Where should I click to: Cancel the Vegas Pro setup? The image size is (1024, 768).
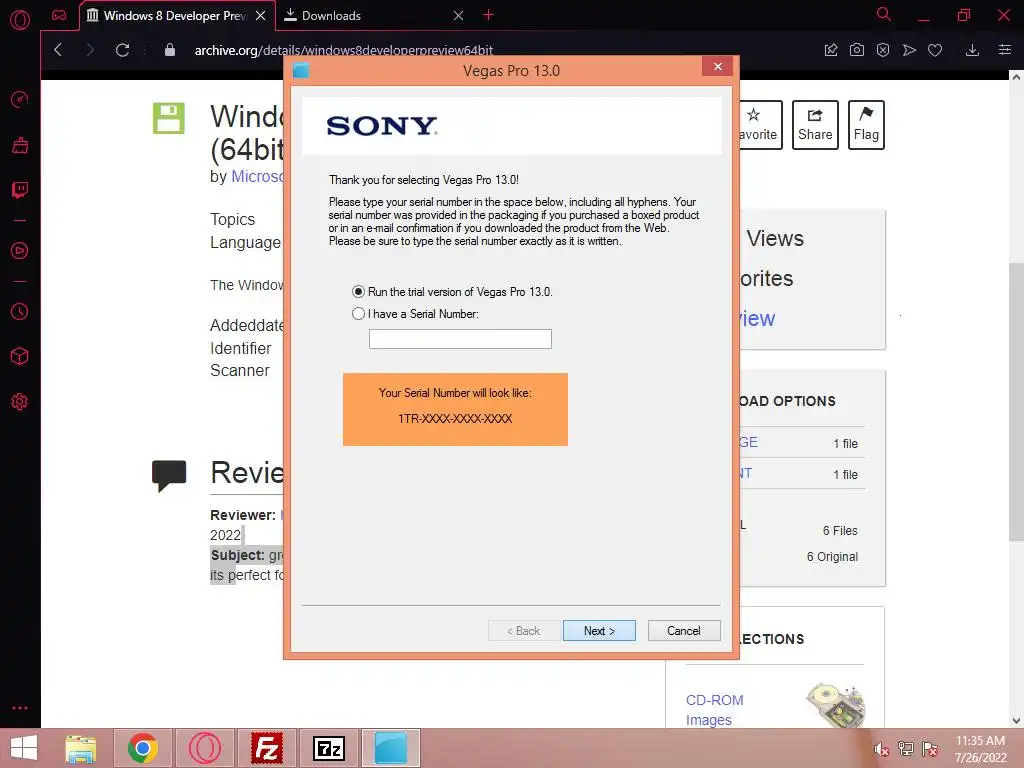(x=684, y=630)
